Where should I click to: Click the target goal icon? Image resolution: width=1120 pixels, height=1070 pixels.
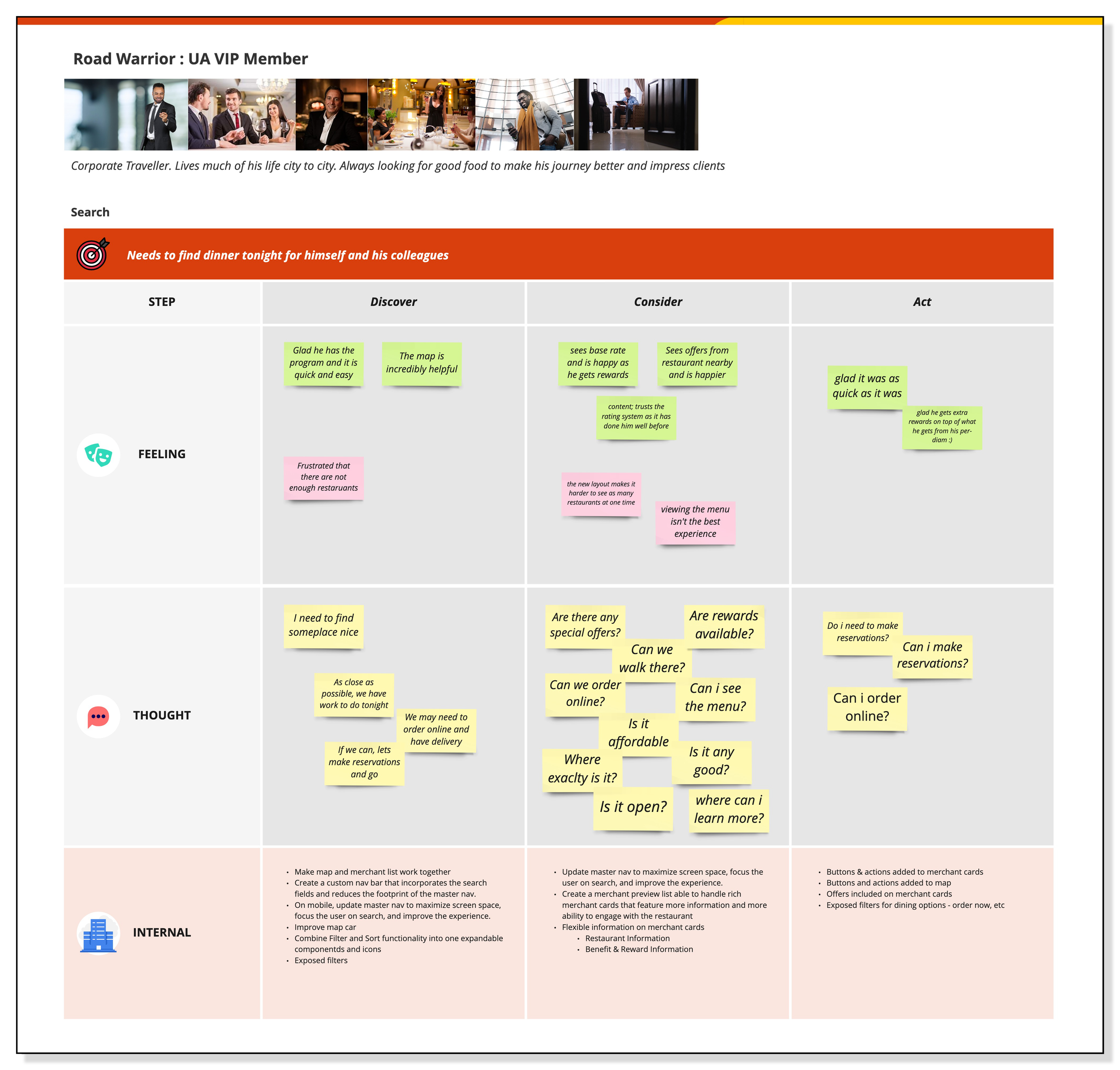point(92,255)
